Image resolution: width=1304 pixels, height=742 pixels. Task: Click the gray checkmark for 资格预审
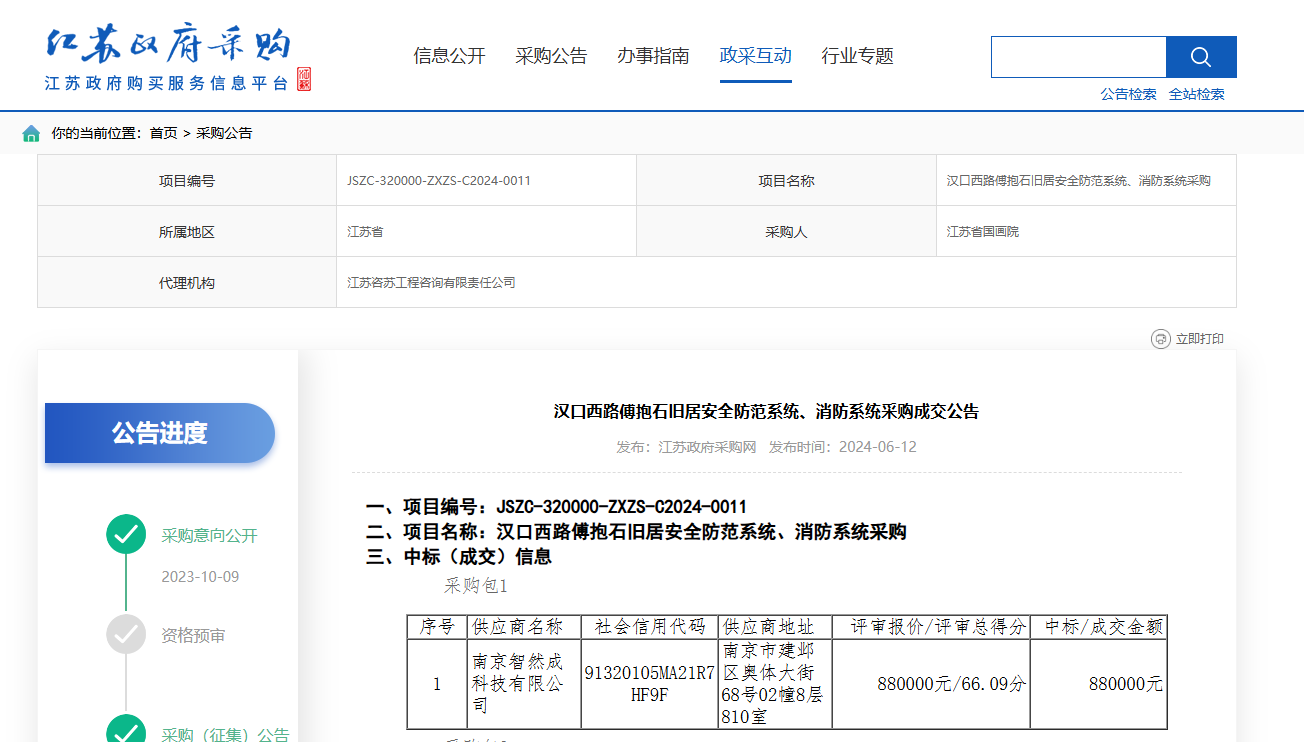click(126, 634)
